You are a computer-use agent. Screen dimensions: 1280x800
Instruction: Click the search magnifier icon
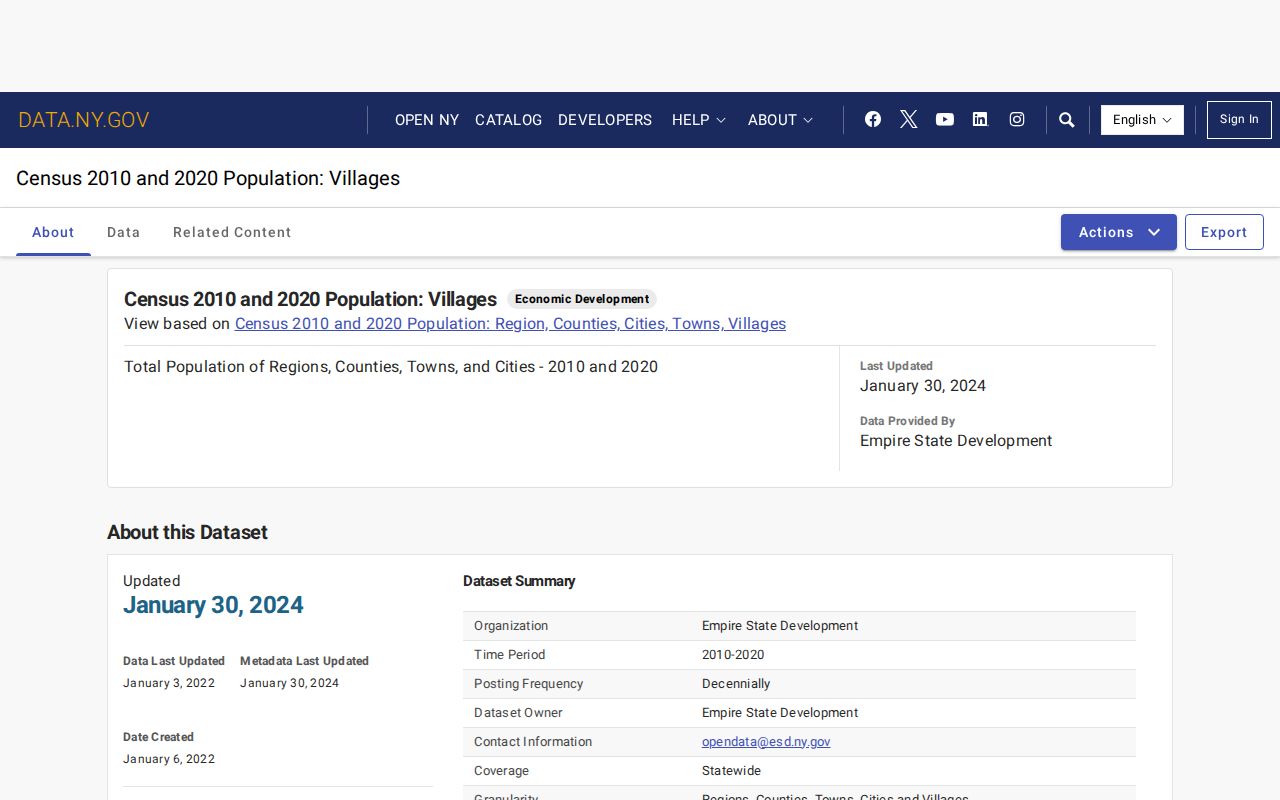(x=1067, y=120)
